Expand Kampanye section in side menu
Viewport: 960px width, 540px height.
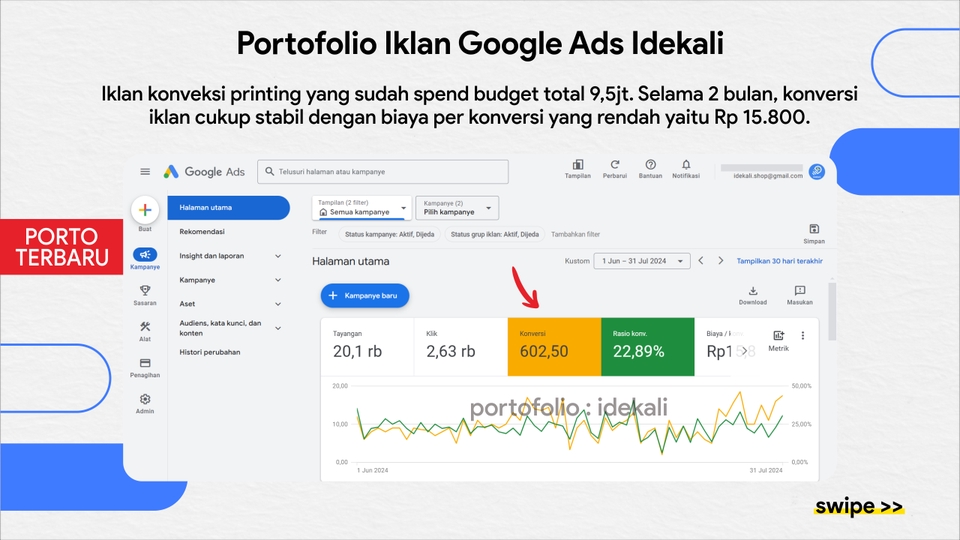point(278,280)
